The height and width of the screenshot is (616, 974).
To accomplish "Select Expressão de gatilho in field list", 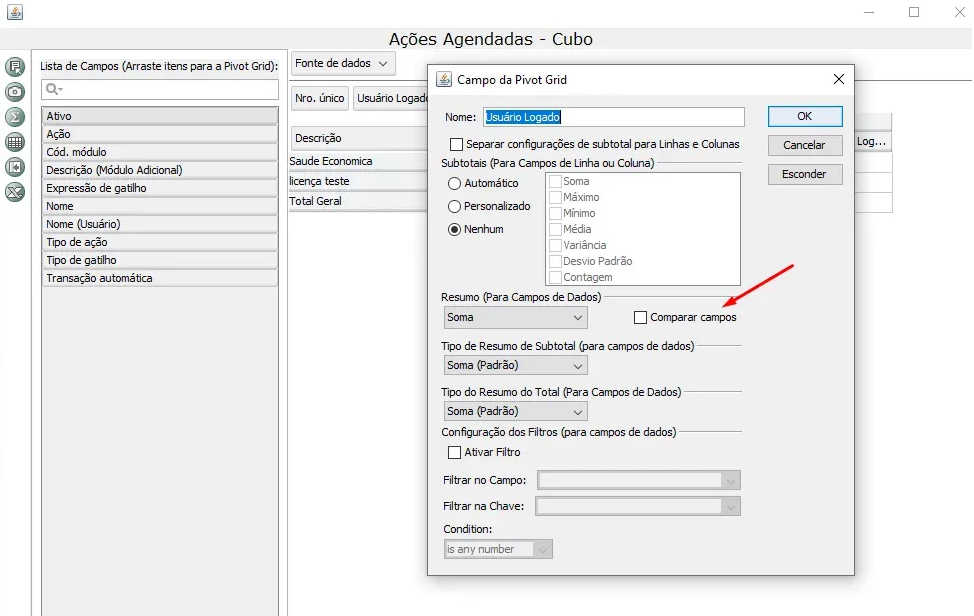I will click(160, 188).
